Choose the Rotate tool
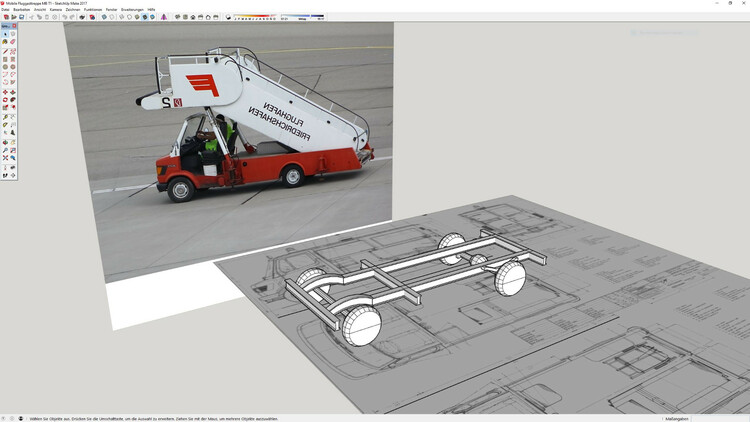 click(x=5, y=100)
